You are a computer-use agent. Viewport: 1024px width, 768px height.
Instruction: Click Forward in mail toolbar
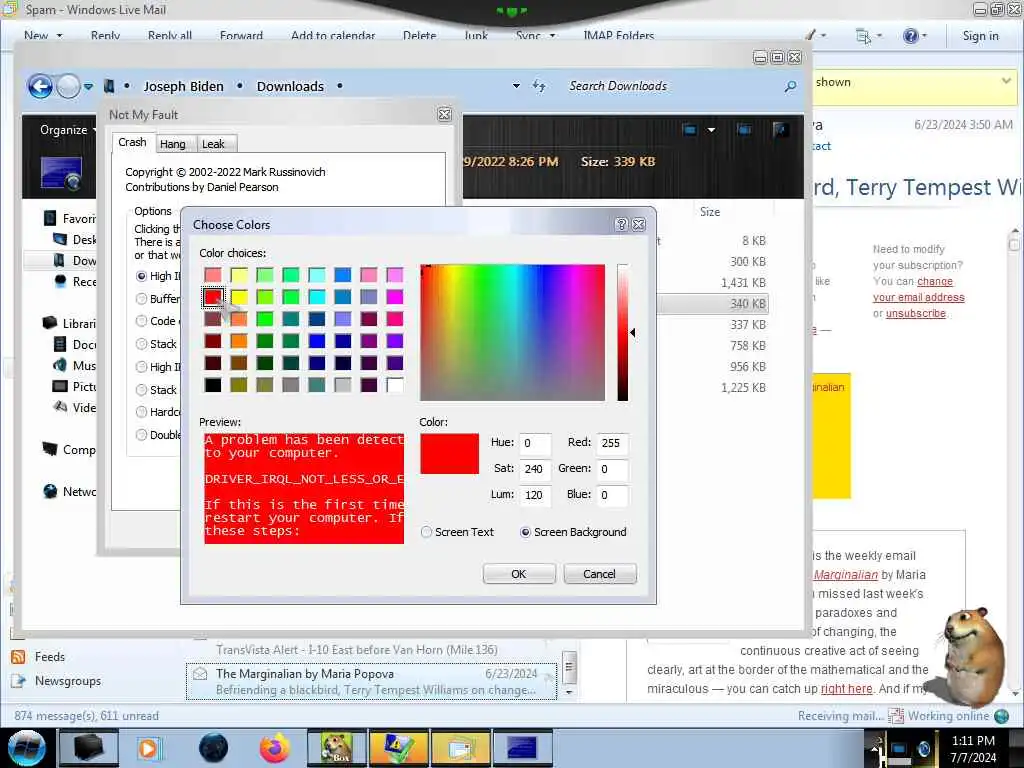[241, 36]
